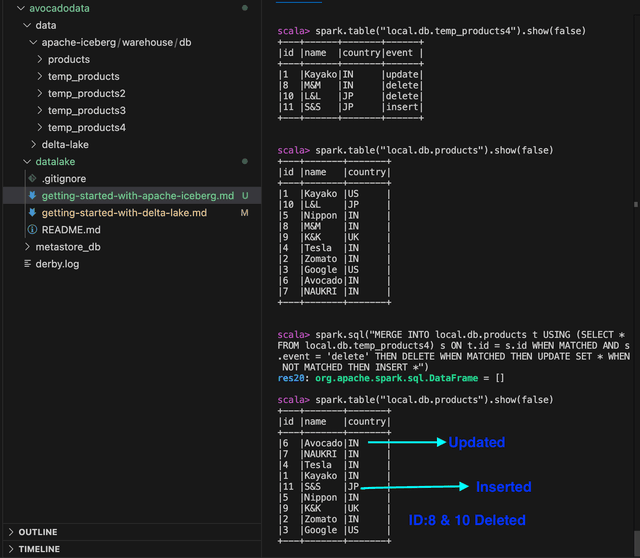Select the metastore_db folder
The width and height of the screenshot is (640, 558).
(68, 247)
